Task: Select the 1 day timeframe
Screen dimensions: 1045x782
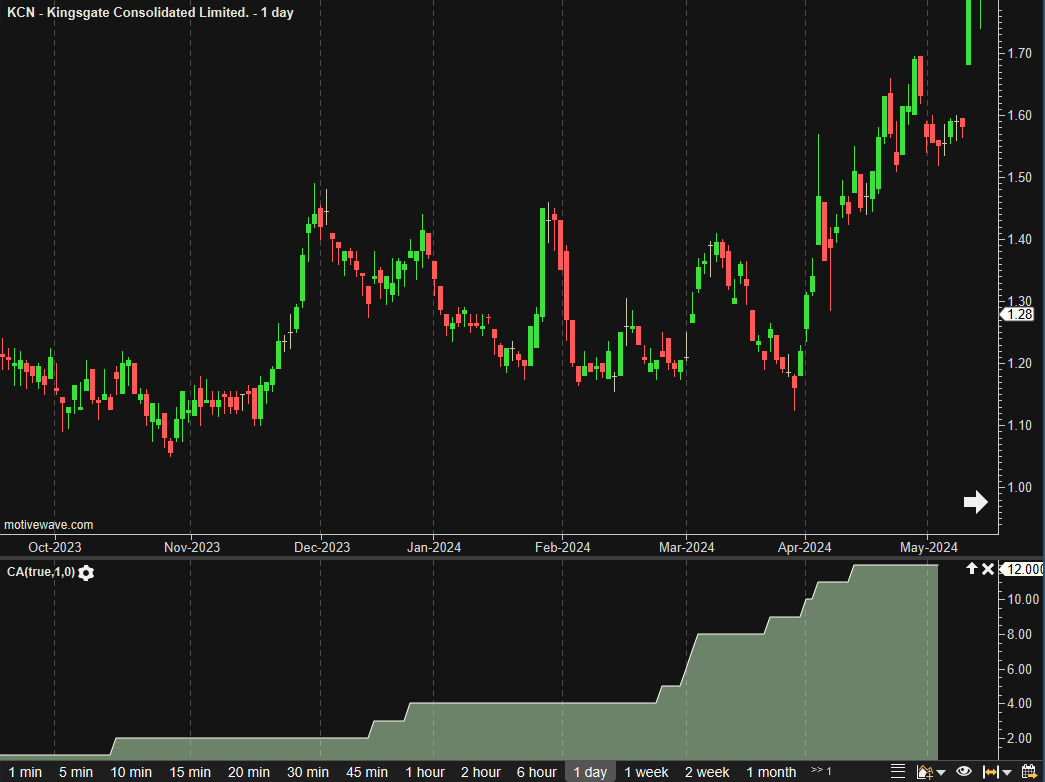Action: (x=589, y=772)
